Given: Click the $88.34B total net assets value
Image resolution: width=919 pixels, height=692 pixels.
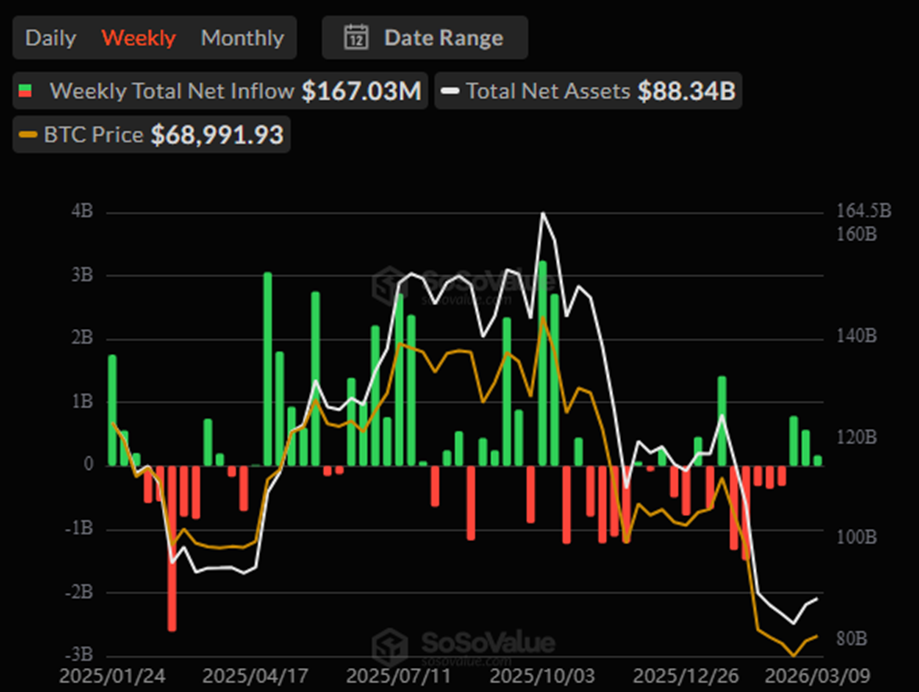Looking at the screenshot, I should tap(686, 91).
